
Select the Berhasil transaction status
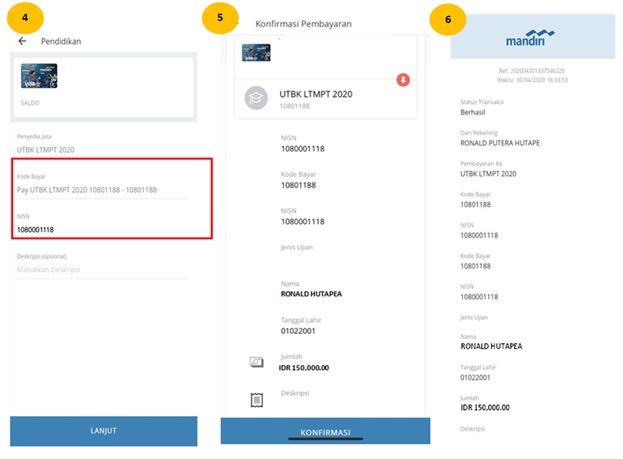(x=472, y=112)
